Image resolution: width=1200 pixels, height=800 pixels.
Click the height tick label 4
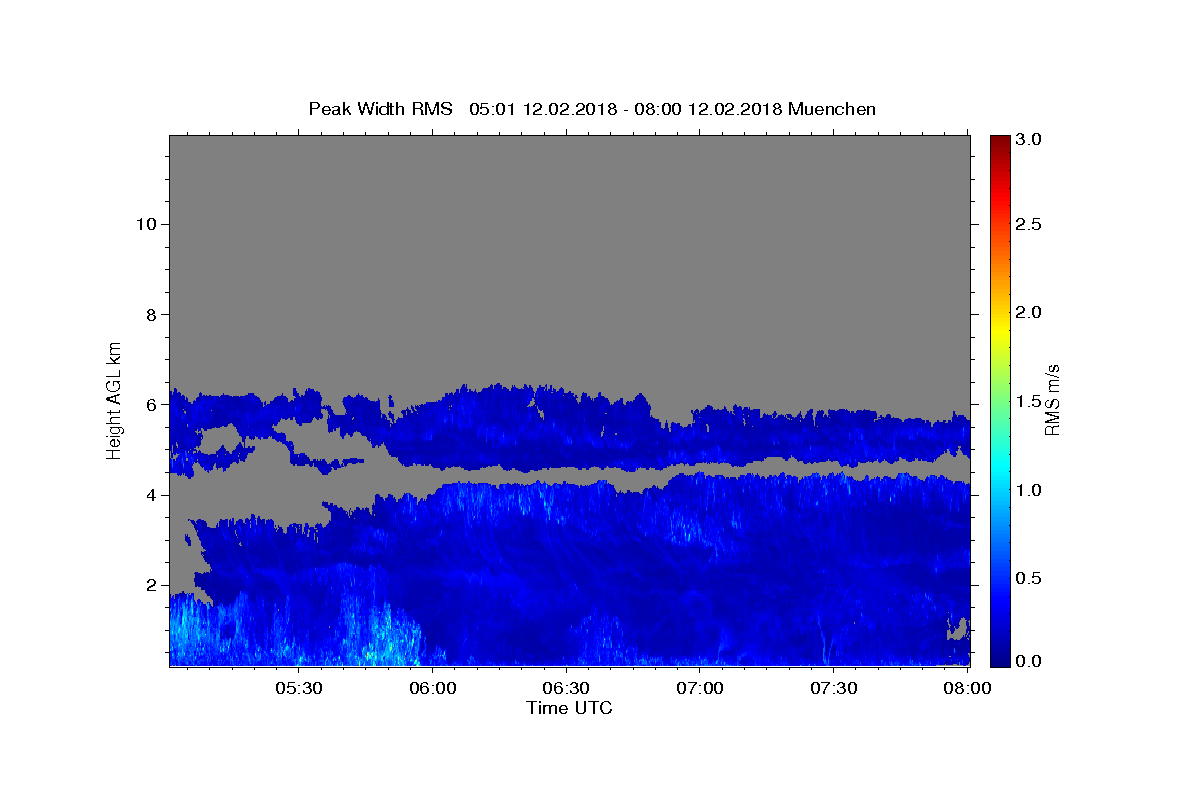pos(151,495)
